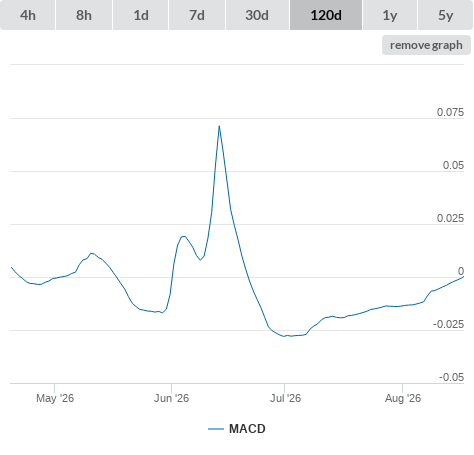Click the MACD peak in mid June
The height and width of the screenshot is (455, 474).
219,126
